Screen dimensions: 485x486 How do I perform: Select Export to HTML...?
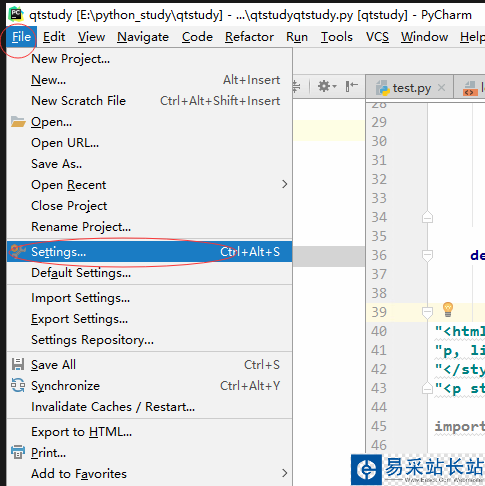(149, 432)
